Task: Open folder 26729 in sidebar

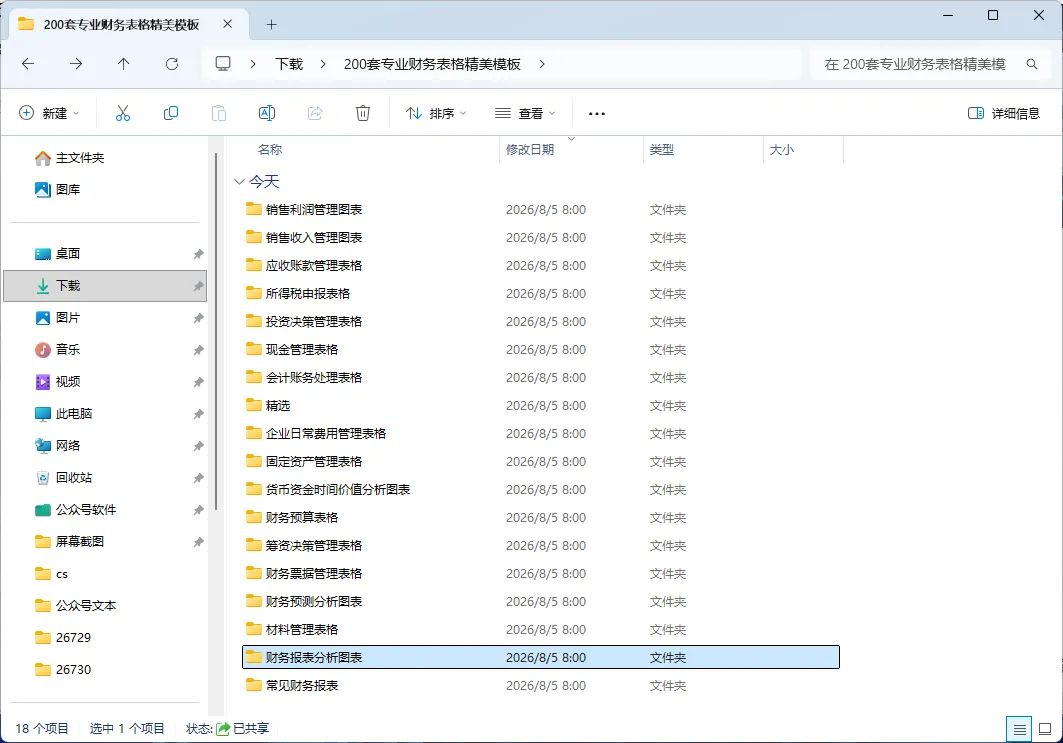Action: 105,637
